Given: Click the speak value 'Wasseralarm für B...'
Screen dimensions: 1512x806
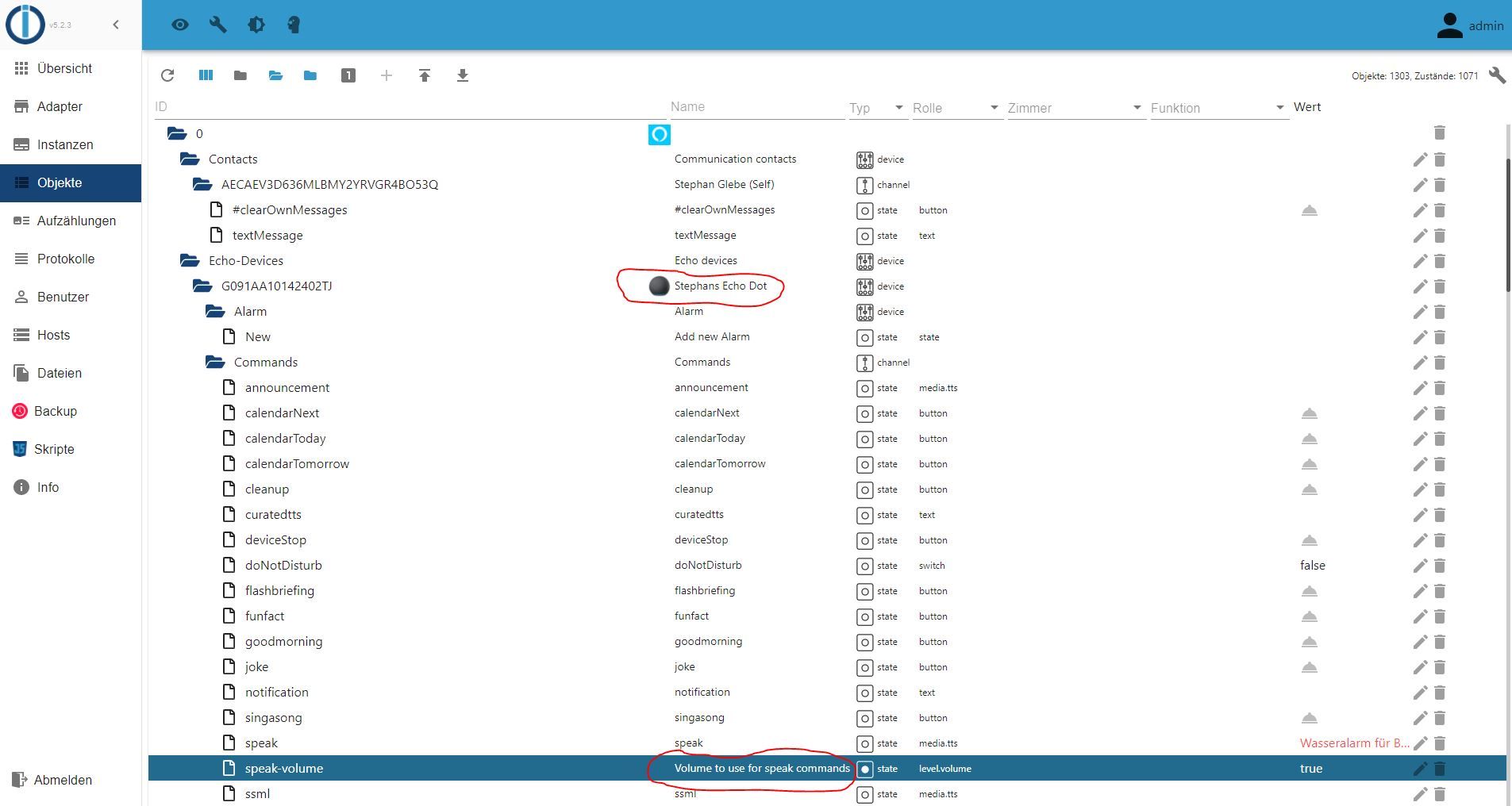Looking at the screenshot, I should [1354, 743].
